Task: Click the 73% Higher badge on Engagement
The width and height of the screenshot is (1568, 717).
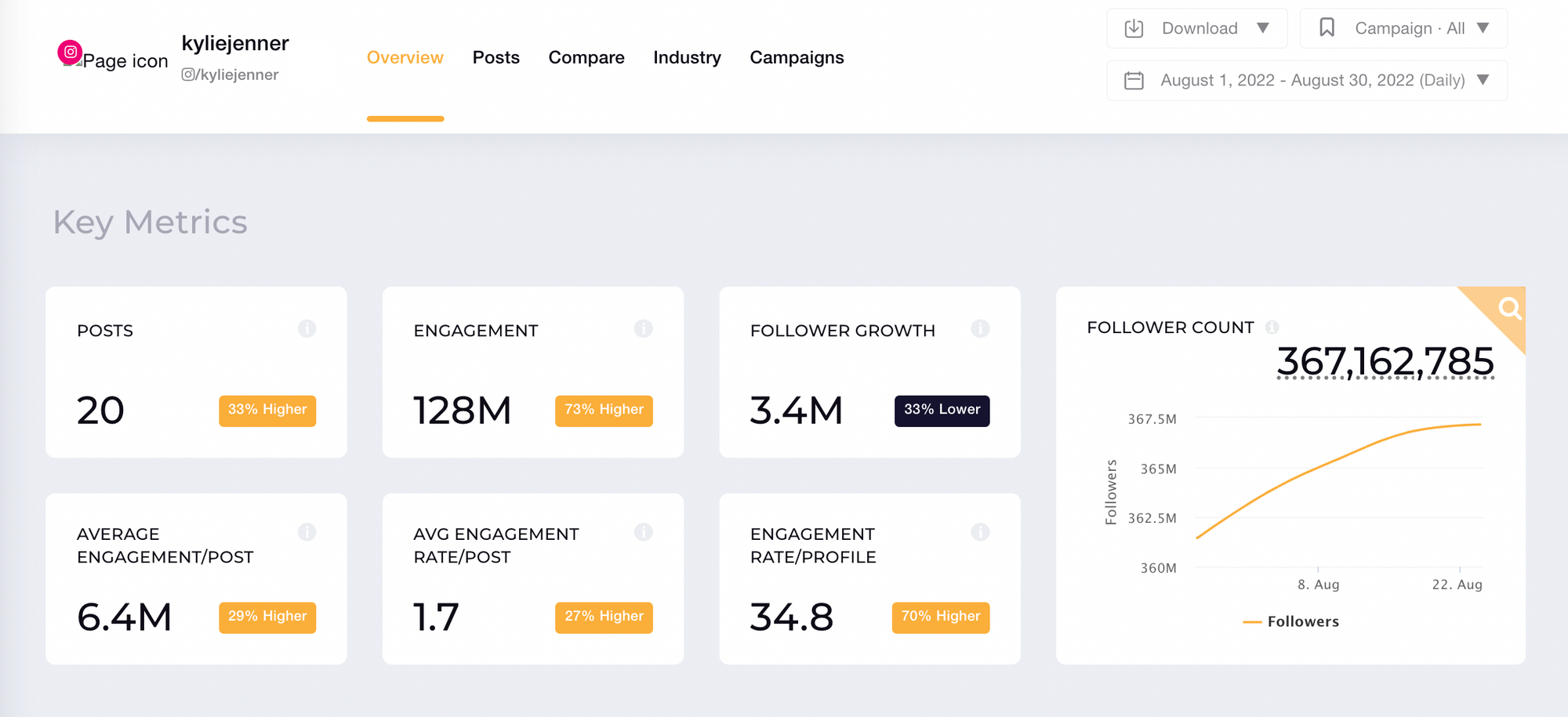Action: point(604,411)
